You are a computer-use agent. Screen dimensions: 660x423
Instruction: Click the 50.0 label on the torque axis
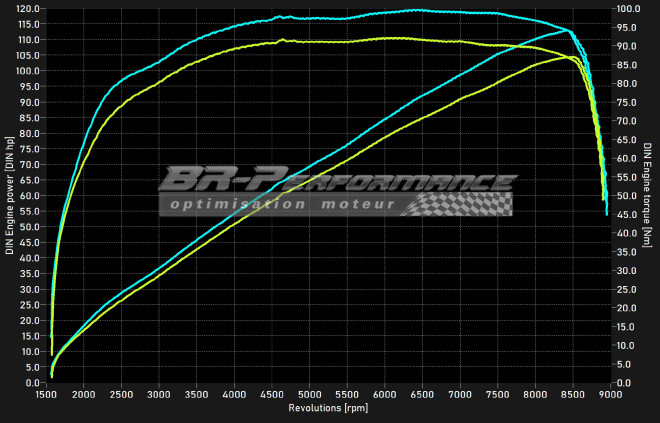click(x=626, y=196)
